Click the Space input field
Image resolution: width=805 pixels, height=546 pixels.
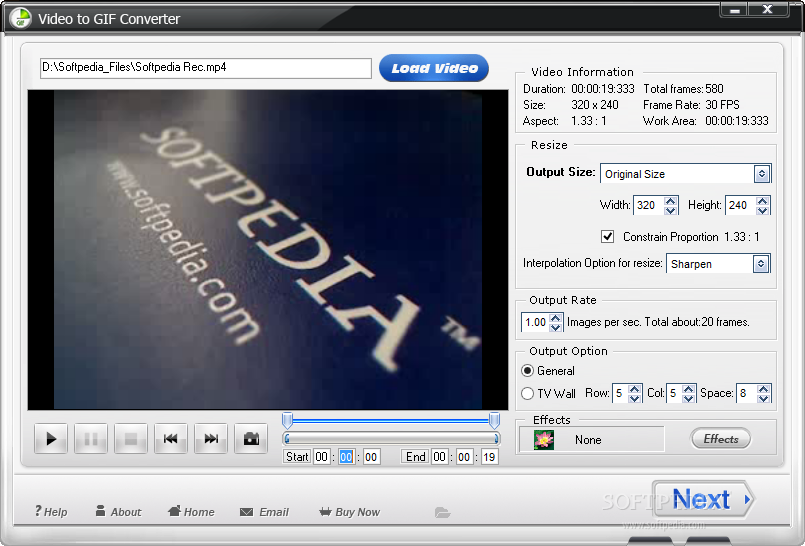click(x=747, y=393)
